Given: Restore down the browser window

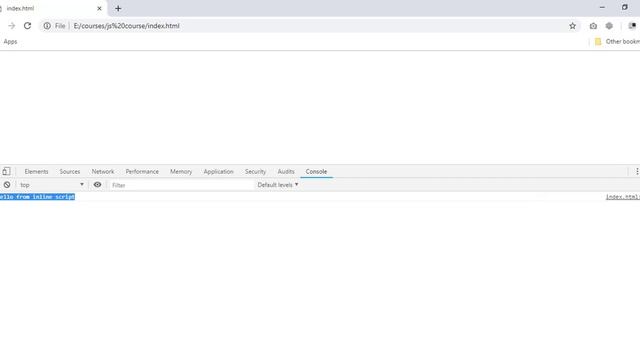Looking at the screenshot, I should click(x=624, y=7).
